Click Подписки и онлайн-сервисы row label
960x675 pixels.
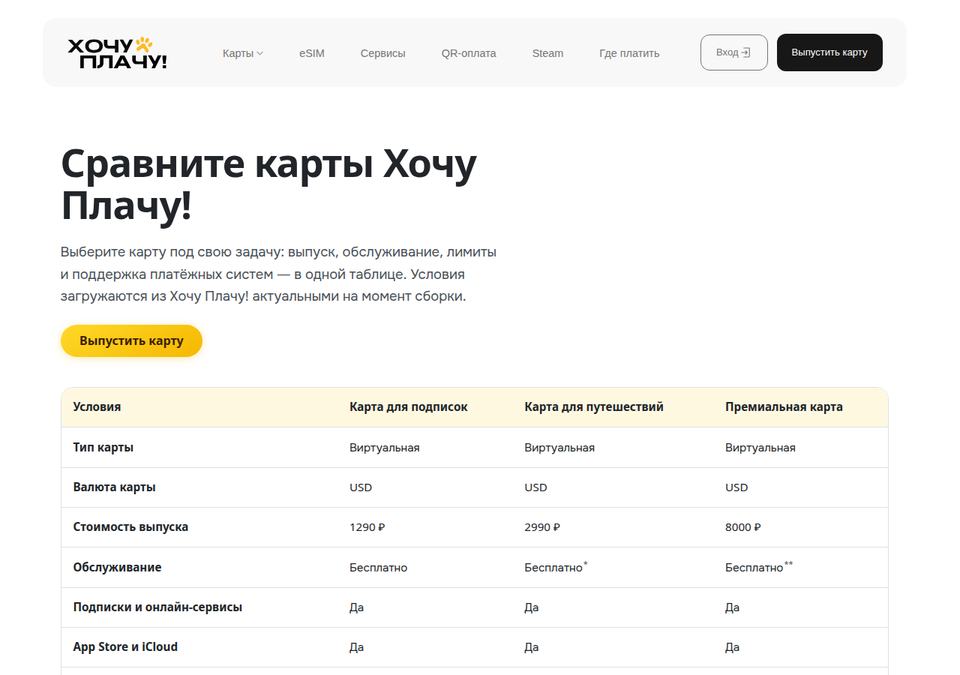tap(157, 607)
